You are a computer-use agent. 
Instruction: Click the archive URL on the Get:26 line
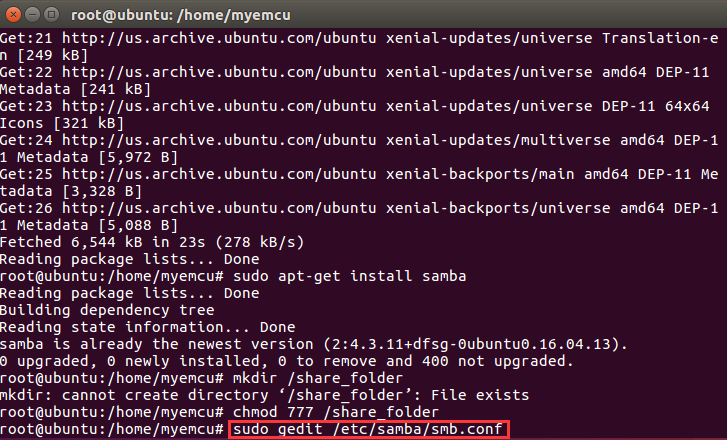click(x=219, y=208)
